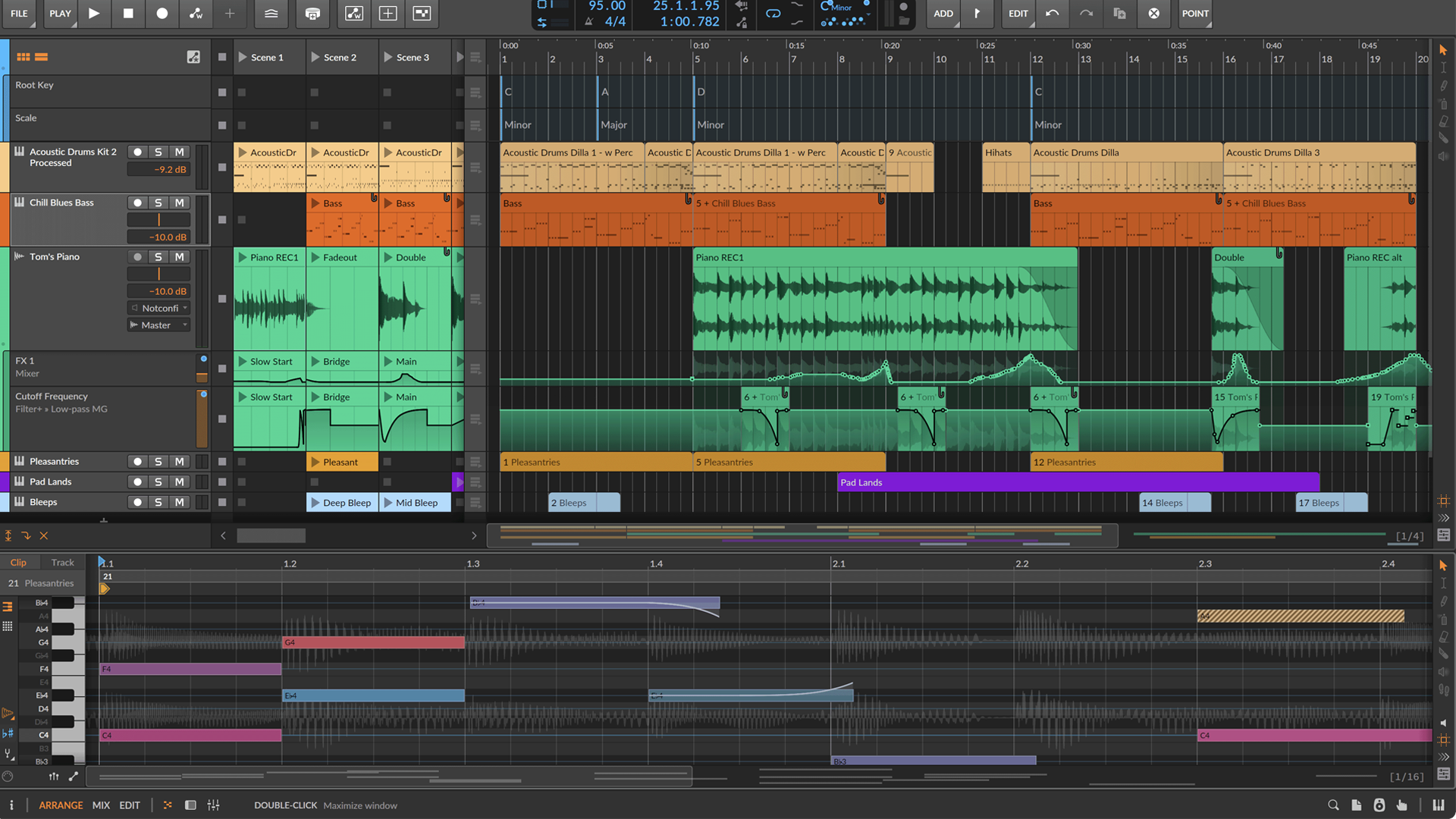Solo the Tom's Piano track

(158, 256)
